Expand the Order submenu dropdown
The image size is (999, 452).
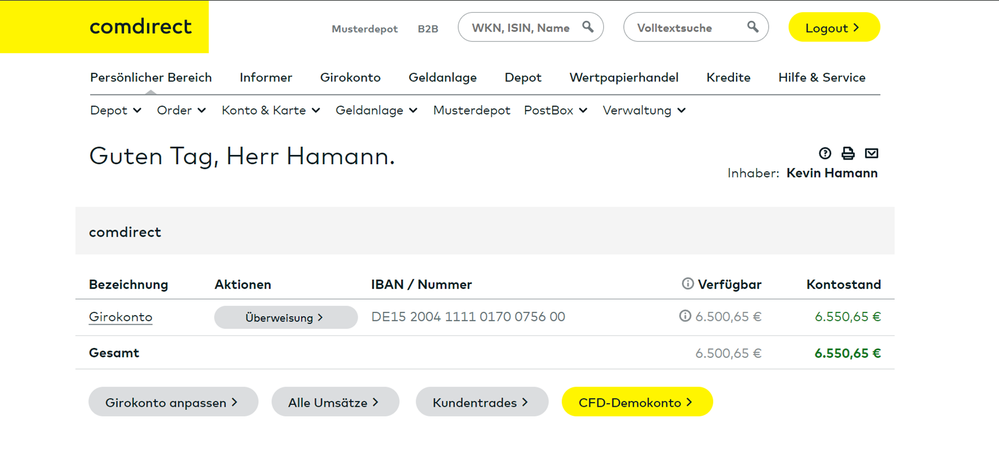point(182,110)
